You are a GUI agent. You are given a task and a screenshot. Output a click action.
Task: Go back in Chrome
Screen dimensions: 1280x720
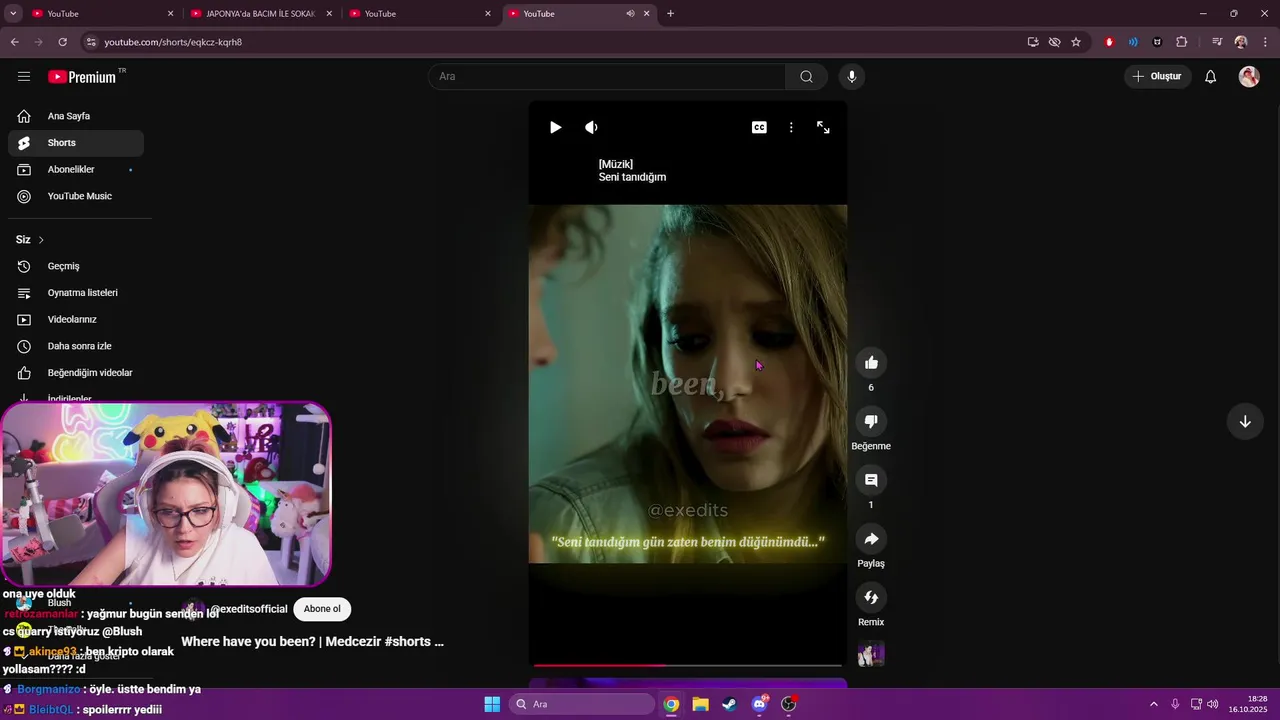(14, 42)
